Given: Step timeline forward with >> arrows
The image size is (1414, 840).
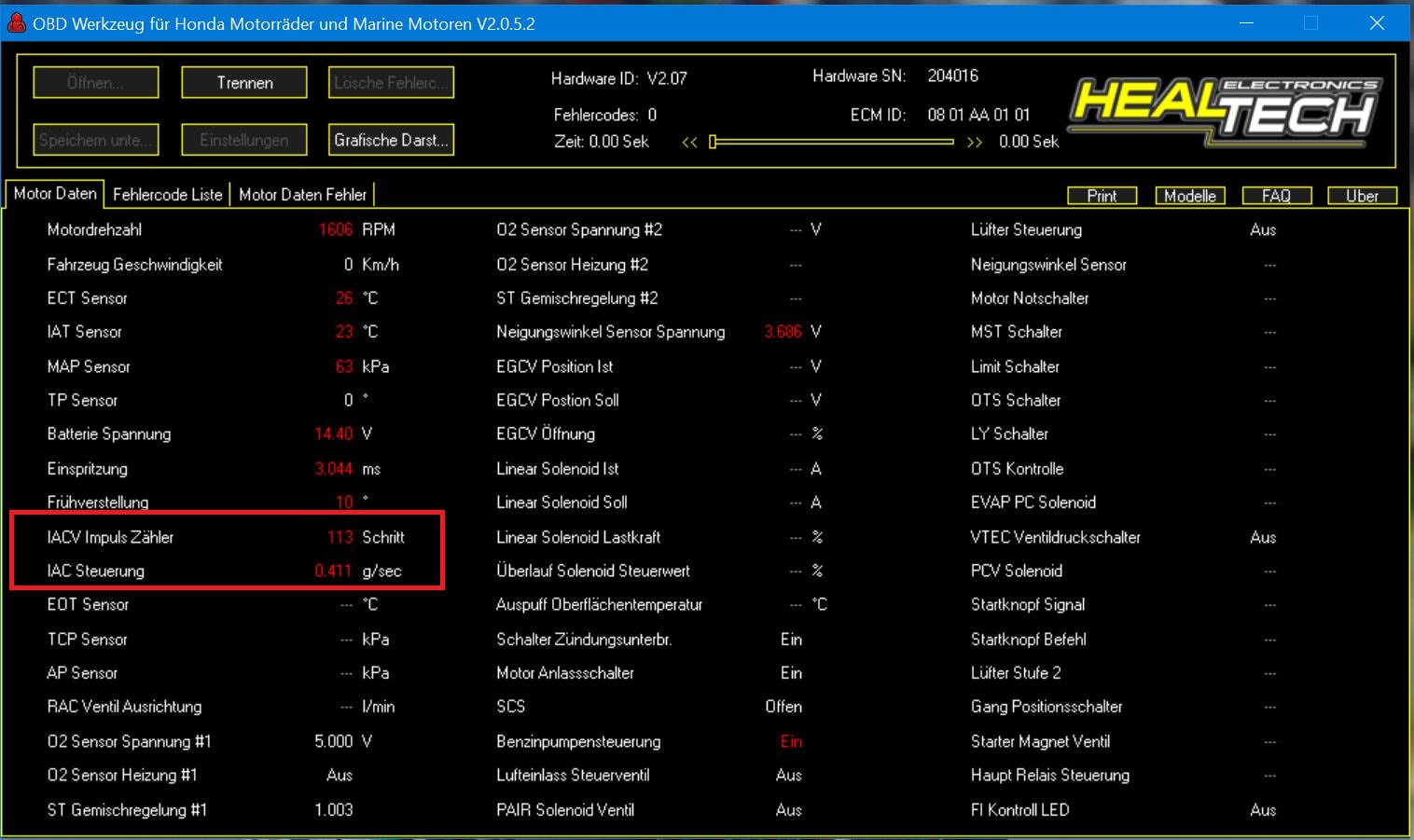Looking at the screenshot, I should click(x=975, y=143).
